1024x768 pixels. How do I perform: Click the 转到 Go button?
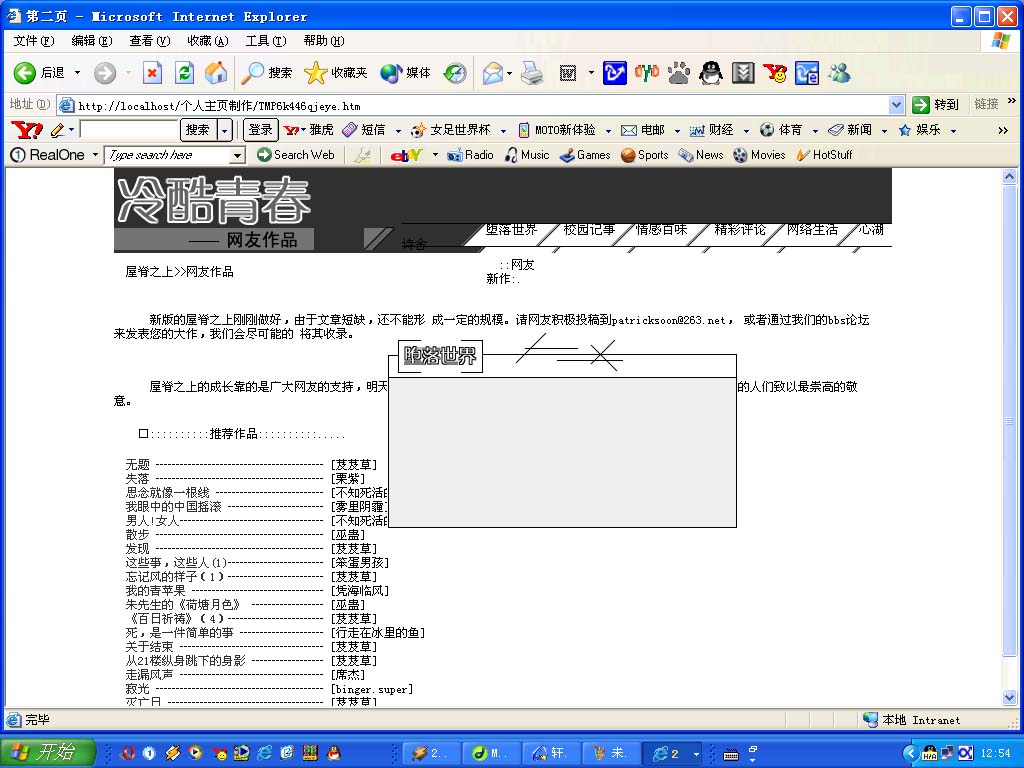(935, 105)
